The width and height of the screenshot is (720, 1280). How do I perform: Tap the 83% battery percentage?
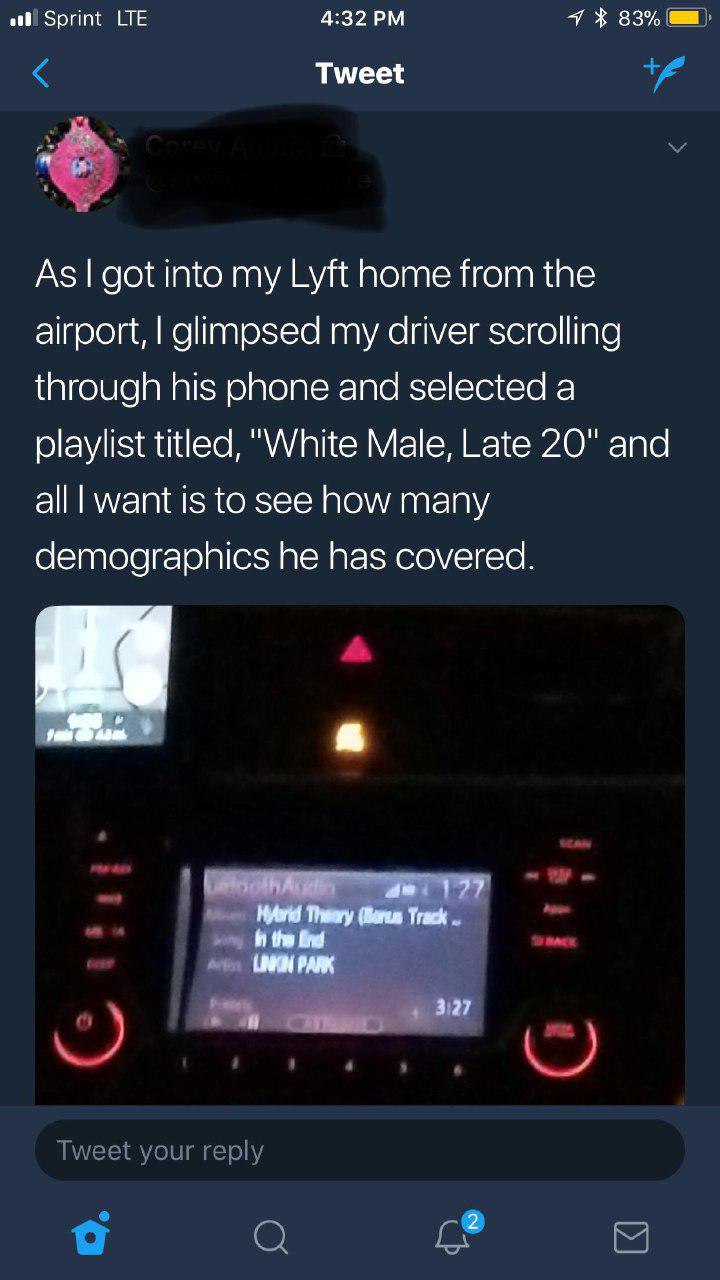640,18
